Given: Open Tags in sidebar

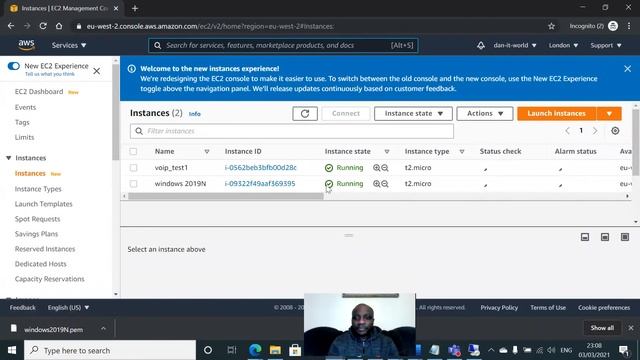Looking at the screenshot, I should (x=22, y=122).
